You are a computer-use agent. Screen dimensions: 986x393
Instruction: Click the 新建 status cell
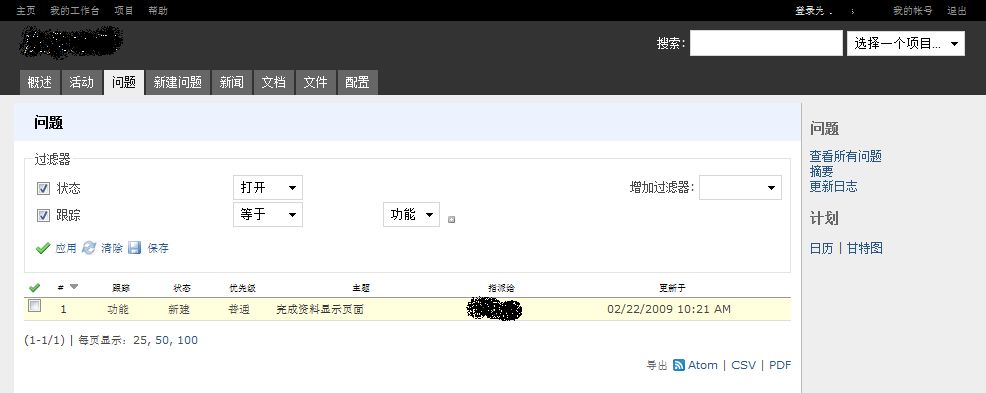tap(179, 309)
